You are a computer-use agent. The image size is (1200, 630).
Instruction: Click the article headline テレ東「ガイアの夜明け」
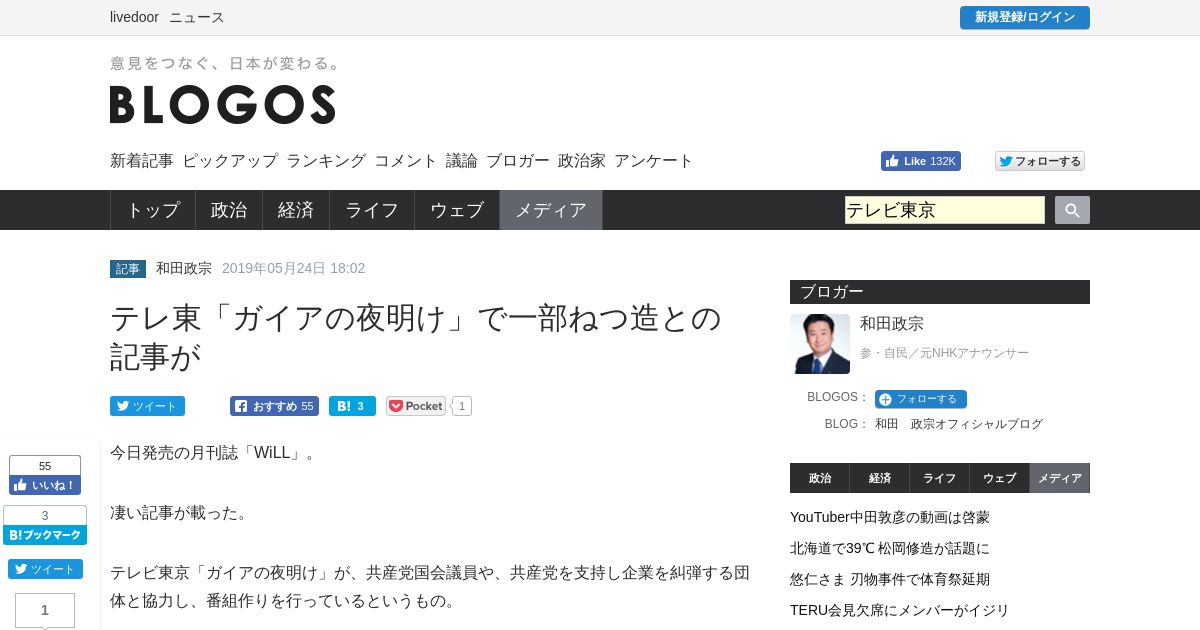tap(415, 337)
